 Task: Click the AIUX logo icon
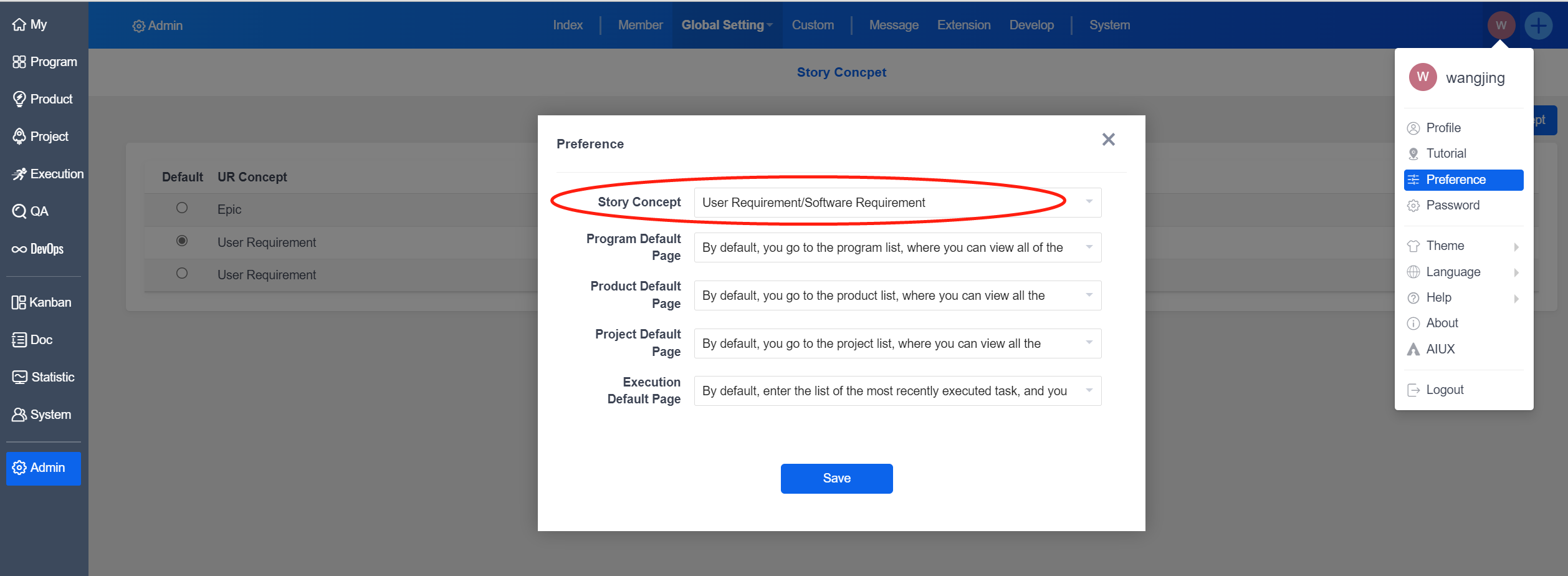click(1413, 350)
